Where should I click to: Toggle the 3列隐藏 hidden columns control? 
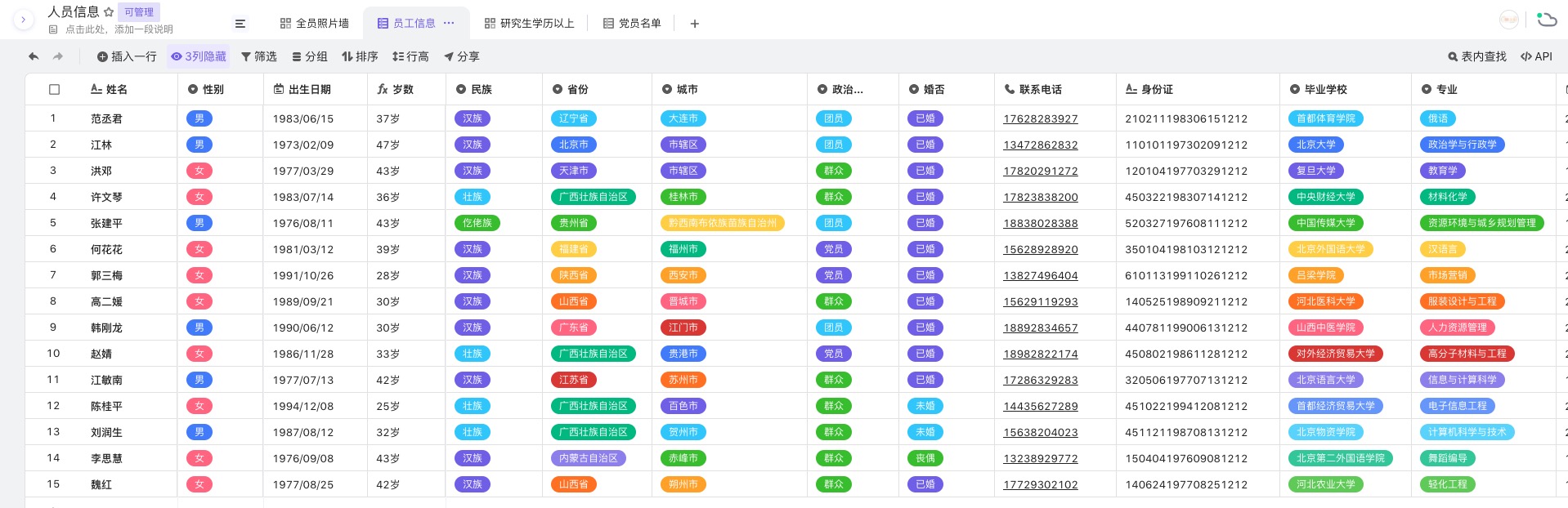coord(199,56)
